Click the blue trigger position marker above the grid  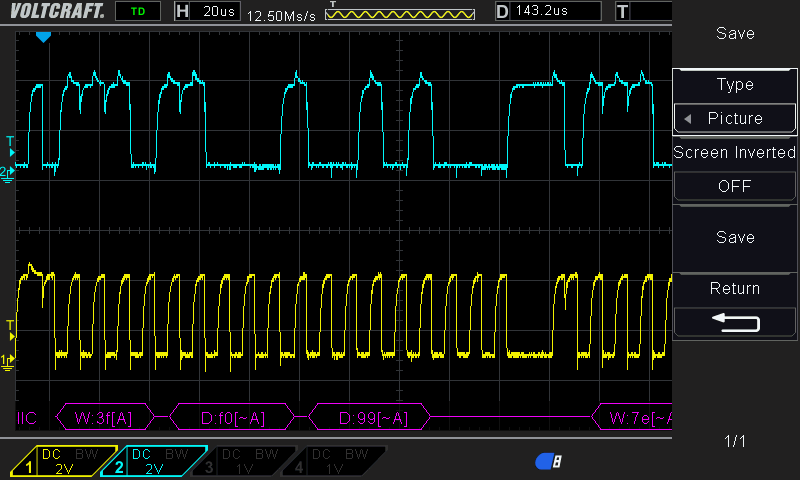pyautogui.click(x=43, y=37)
